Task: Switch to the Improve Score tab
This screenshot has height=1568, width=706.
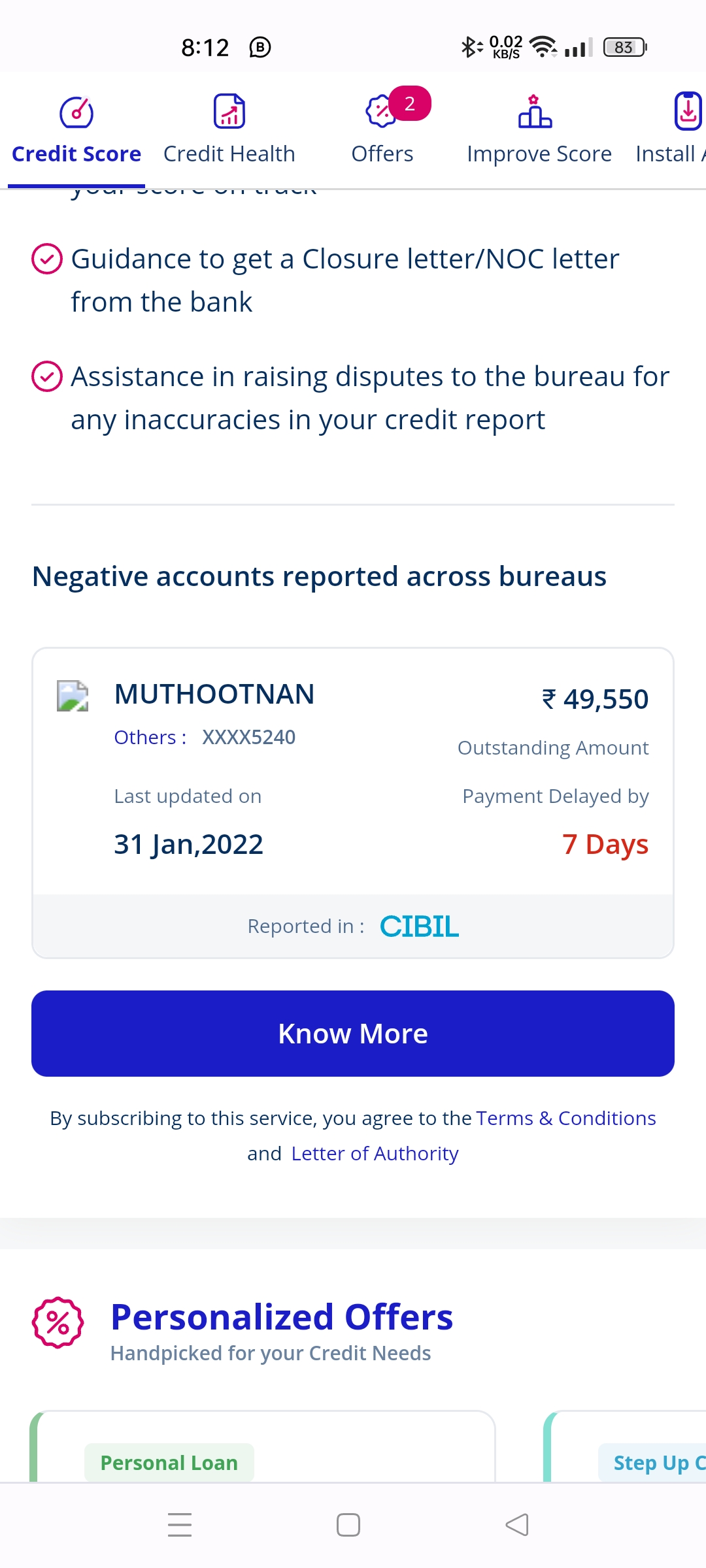Action: pos(539,154)
